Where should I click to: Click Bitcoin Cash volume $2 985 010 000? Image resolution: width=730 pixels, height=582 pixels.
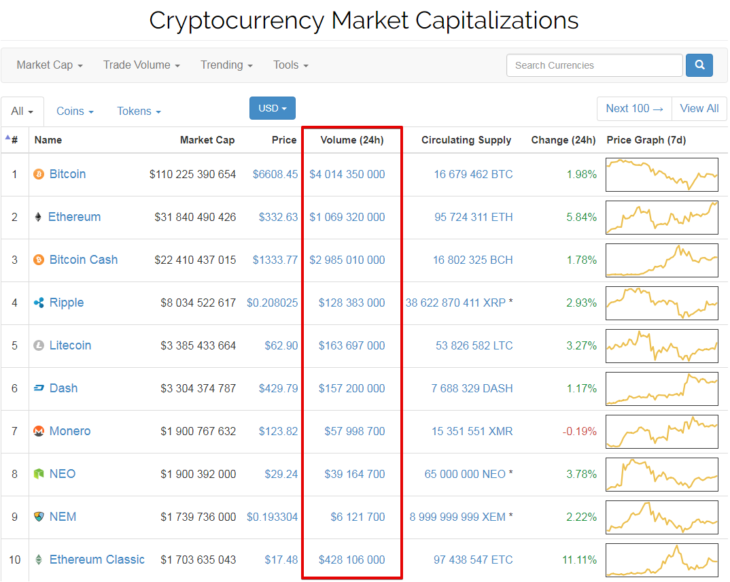click(347, 260)
